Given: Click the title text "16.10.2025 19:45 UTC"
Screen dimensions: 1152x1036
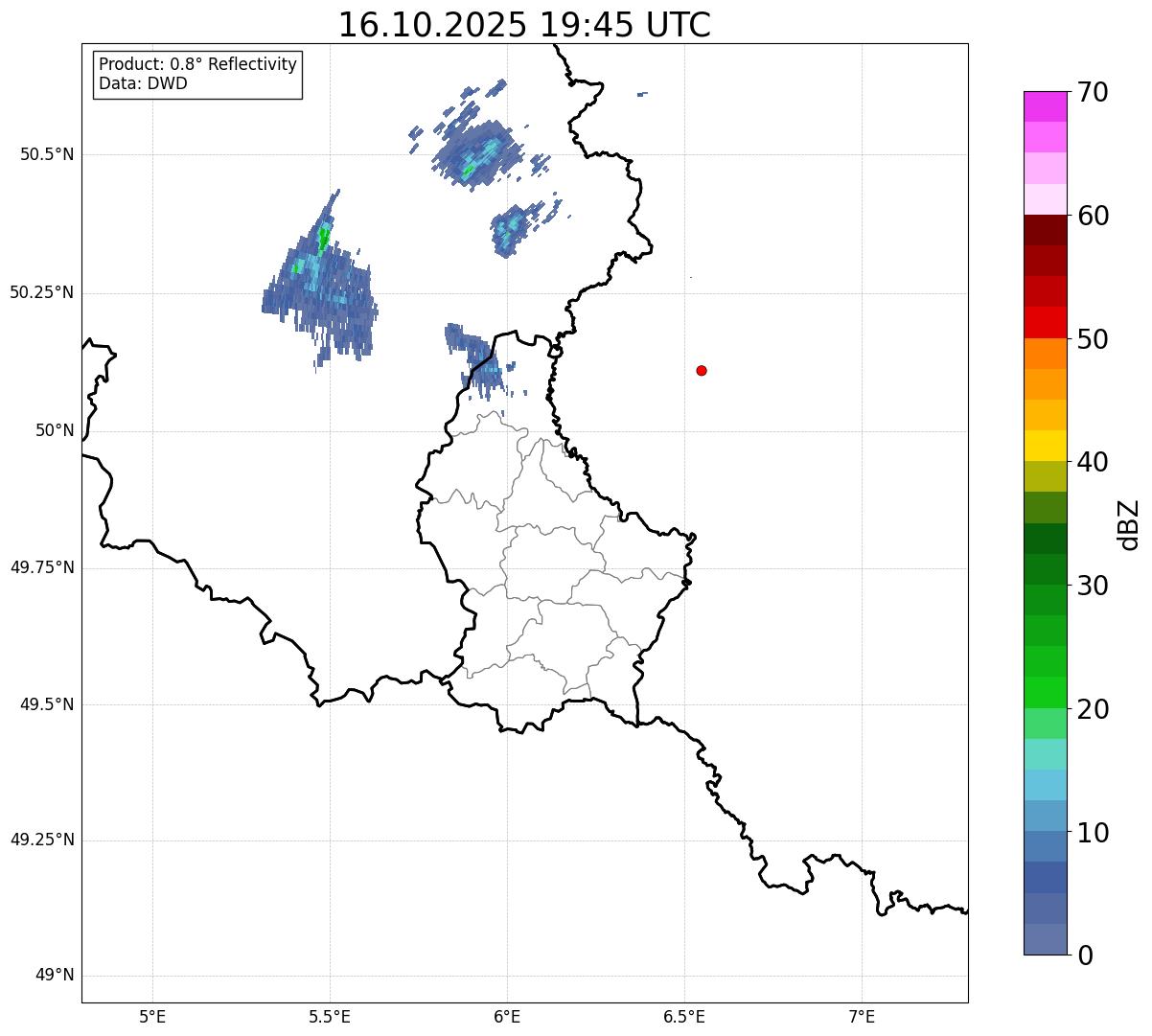Looking at the screenshot, I should tap(524, 25).
